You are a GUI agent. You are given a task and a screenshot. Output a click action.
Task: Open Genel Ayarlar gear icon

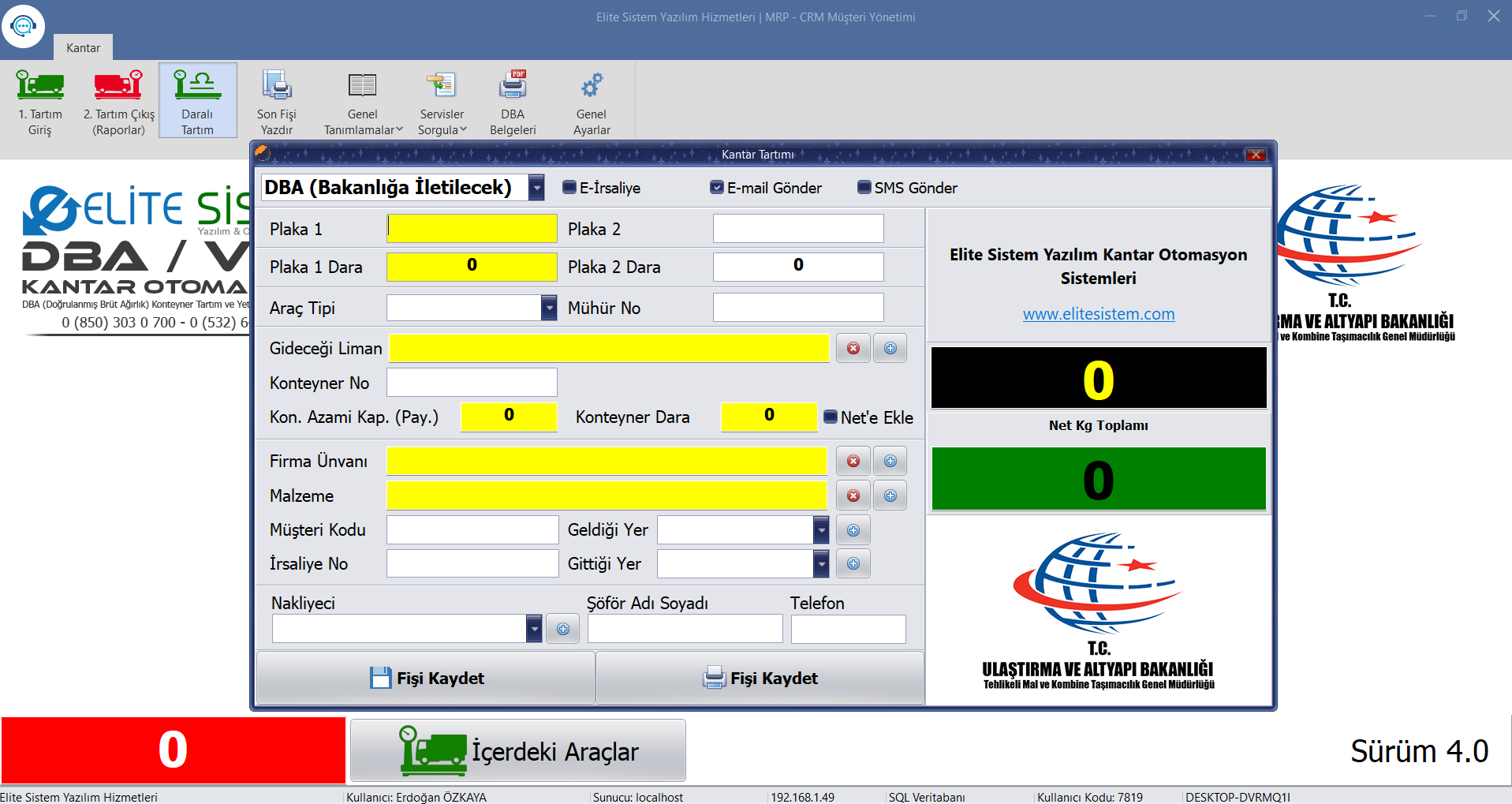click(592, 85)
